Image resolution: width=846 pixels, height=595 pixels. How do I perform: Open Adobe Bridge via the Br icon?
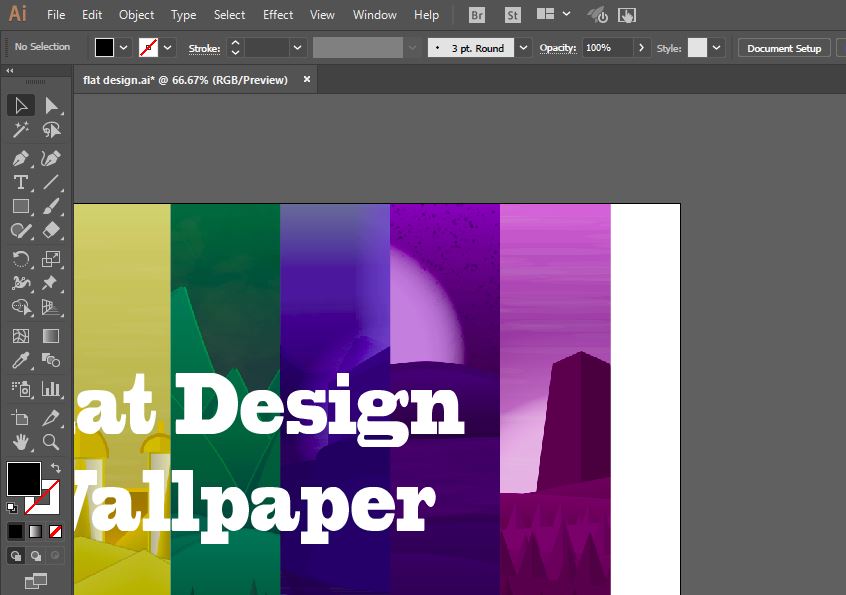476,15
